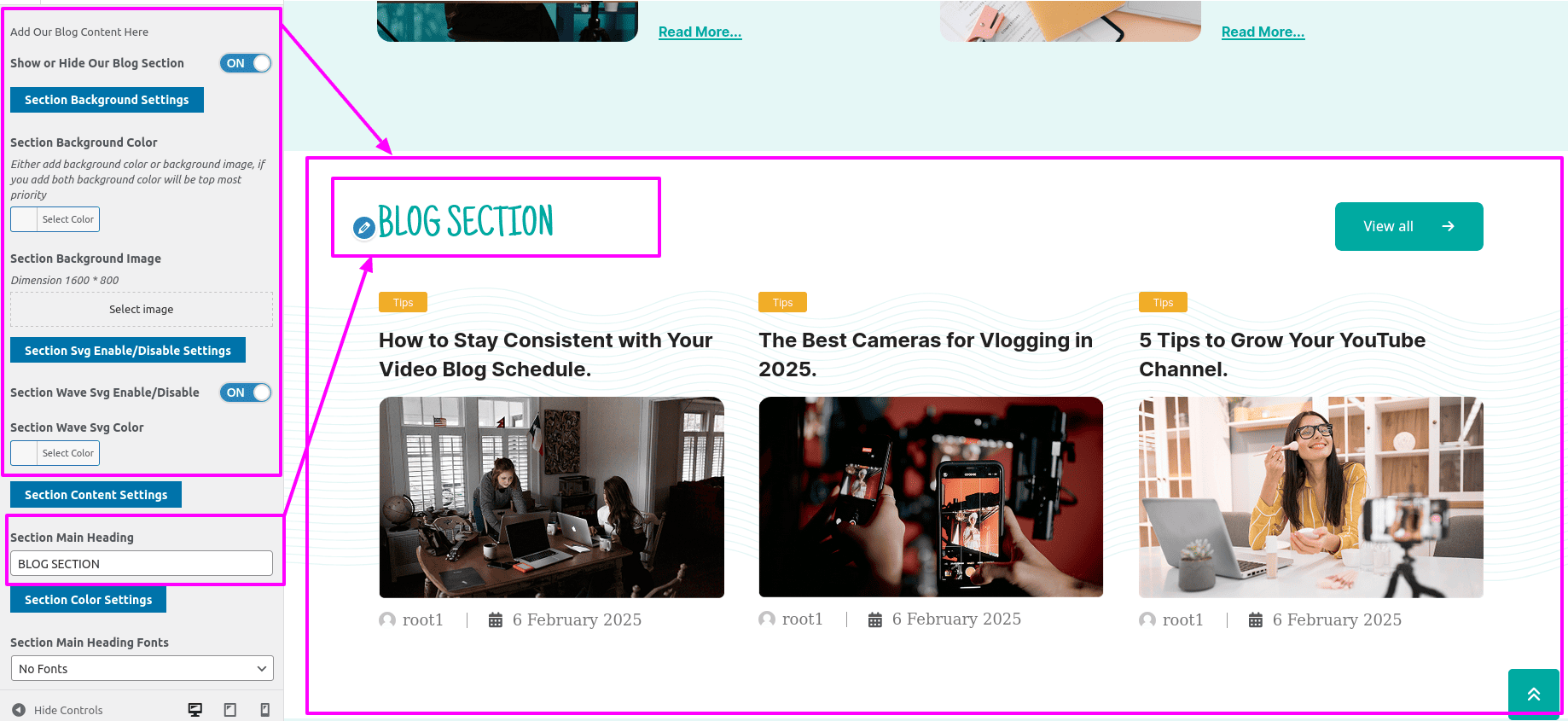
Task: Click the first Read More link
Action: coord(700,32)
